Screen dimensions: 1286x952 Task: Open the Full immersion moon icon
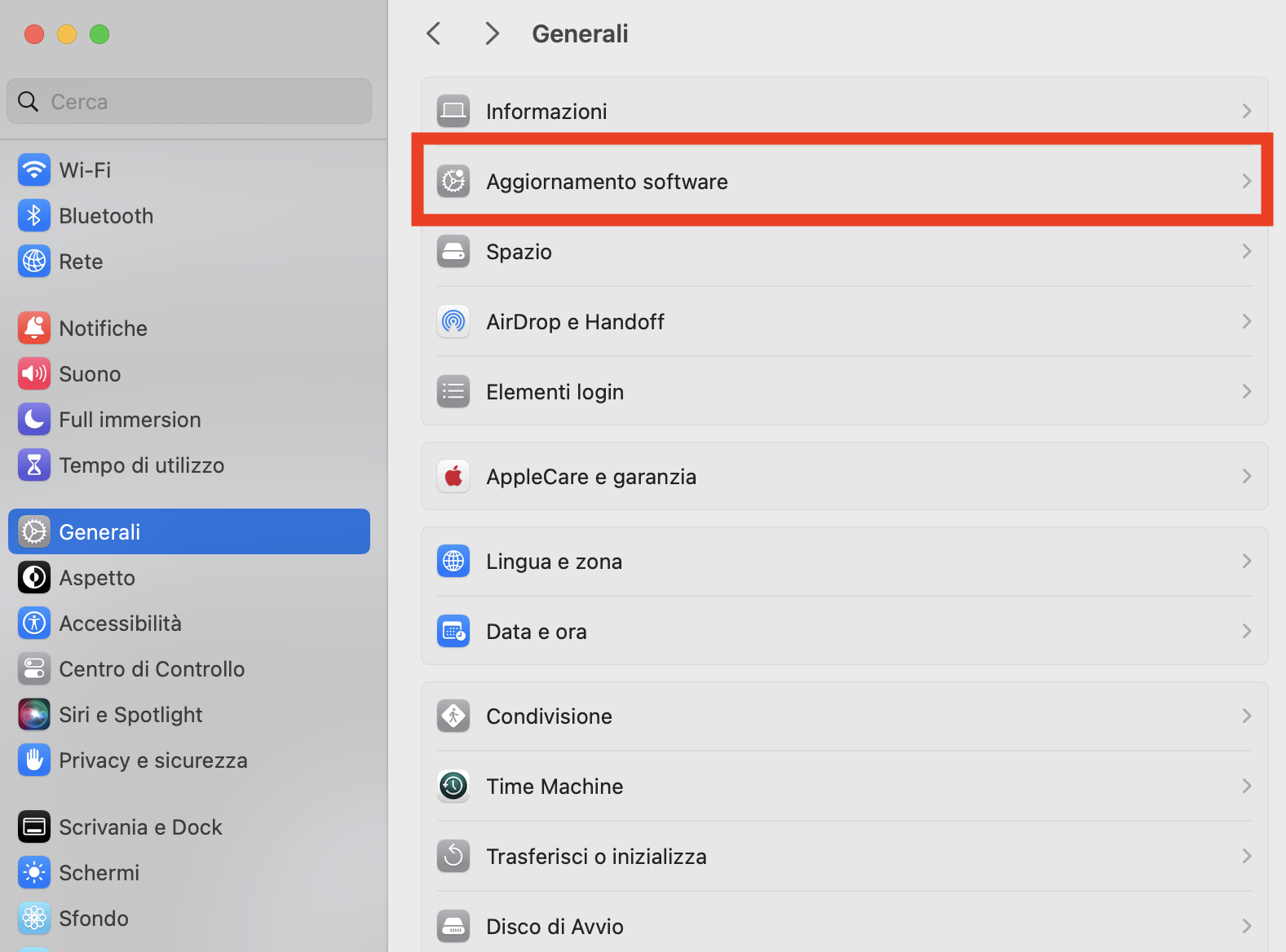[x=33, y=419]
